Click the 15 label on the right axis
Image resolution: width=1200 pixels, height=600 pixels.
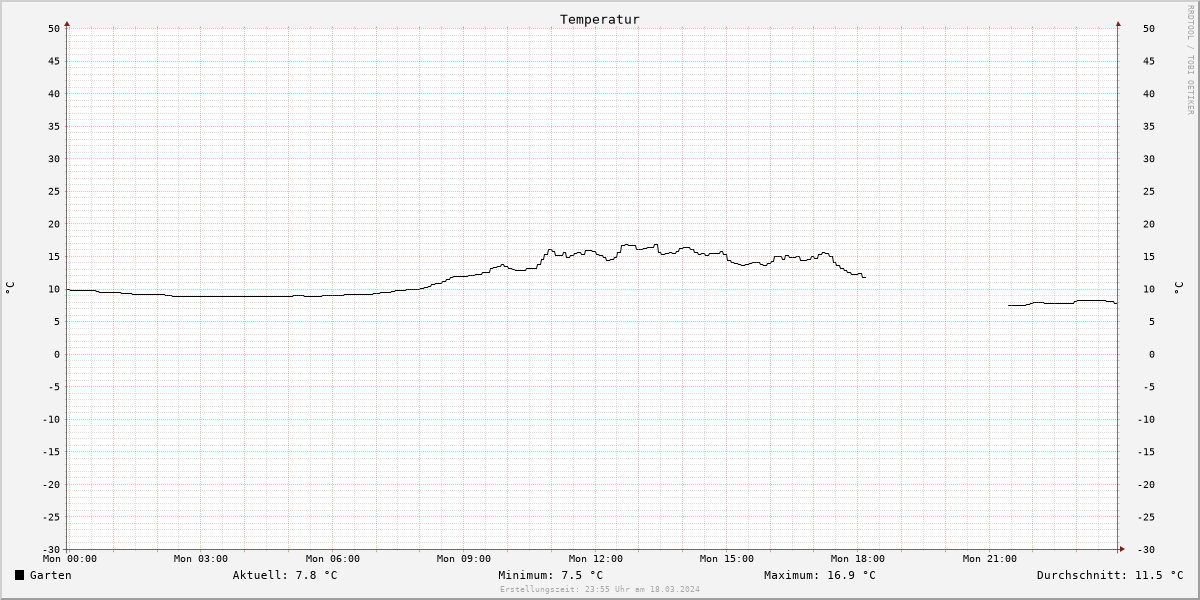[x=1148, y=257]
